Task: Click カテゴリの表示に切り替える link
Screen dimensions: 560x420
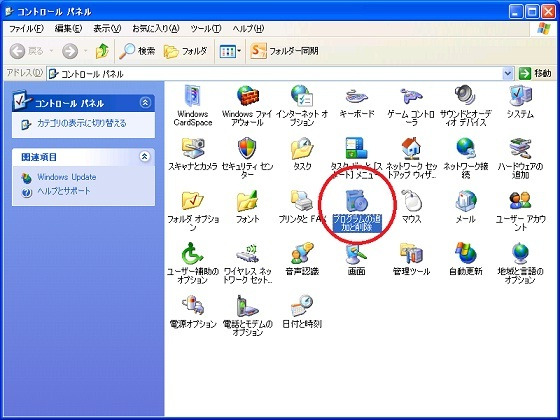Action: 81,124
